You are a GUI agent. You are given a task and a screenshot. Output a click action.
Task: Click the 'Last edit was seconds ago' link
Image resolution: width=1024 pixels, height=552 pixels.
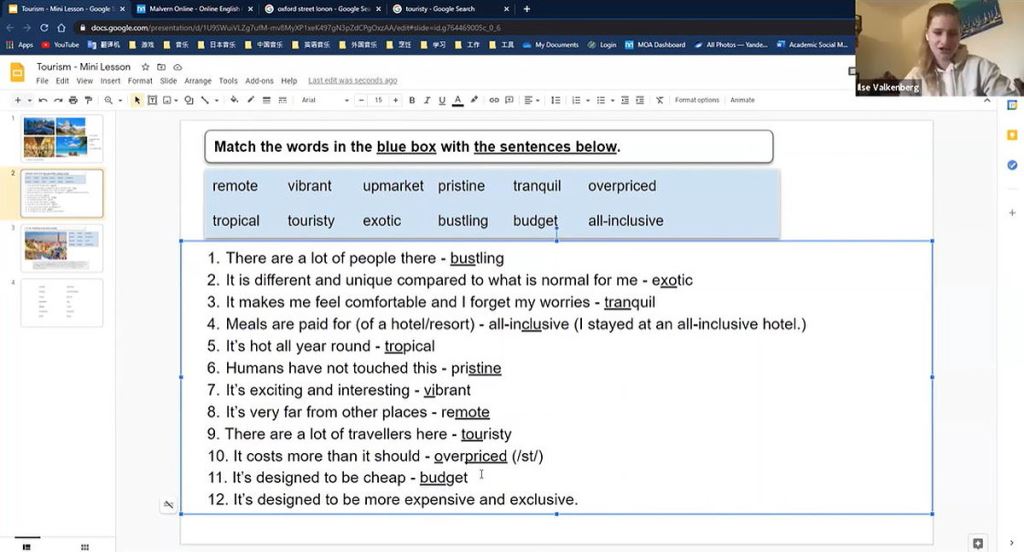tap(353, 81)
